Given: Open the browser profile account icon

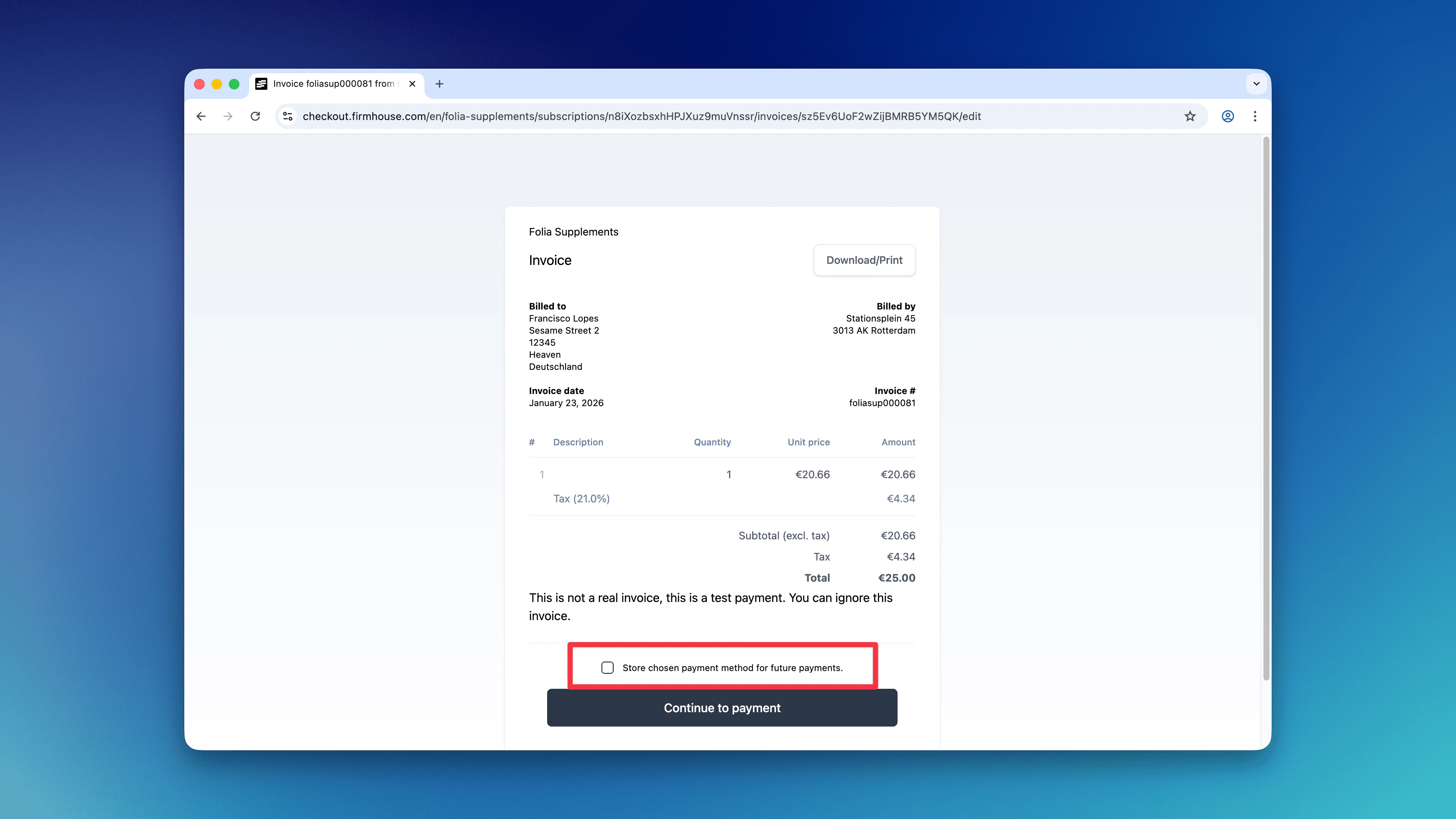Looking at the screenshot, I should pos(1228,116).
